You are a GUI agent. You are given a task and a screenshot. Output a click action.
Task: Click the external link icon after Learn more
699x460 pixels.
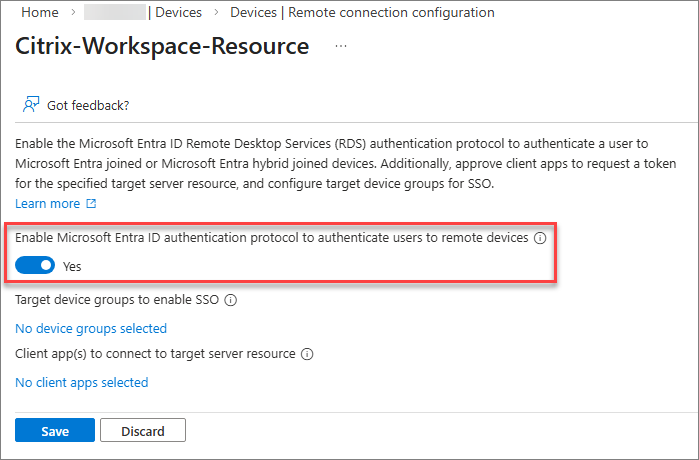click(x=92, y=204)
